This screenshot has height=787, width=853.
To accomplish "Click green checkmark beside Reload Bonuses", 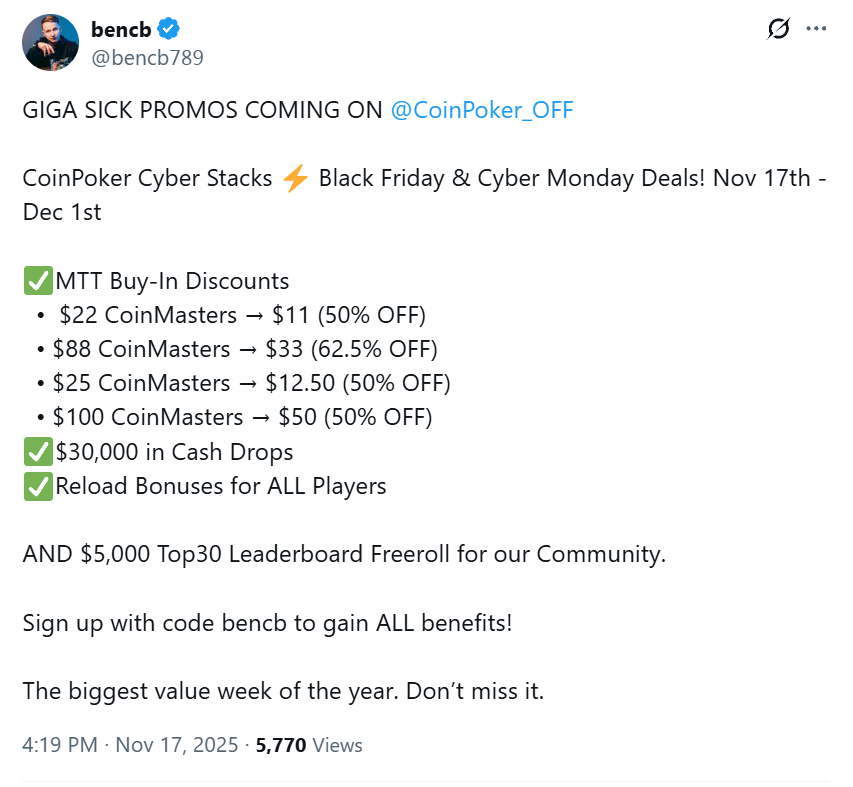I will [x=37, y=487].
